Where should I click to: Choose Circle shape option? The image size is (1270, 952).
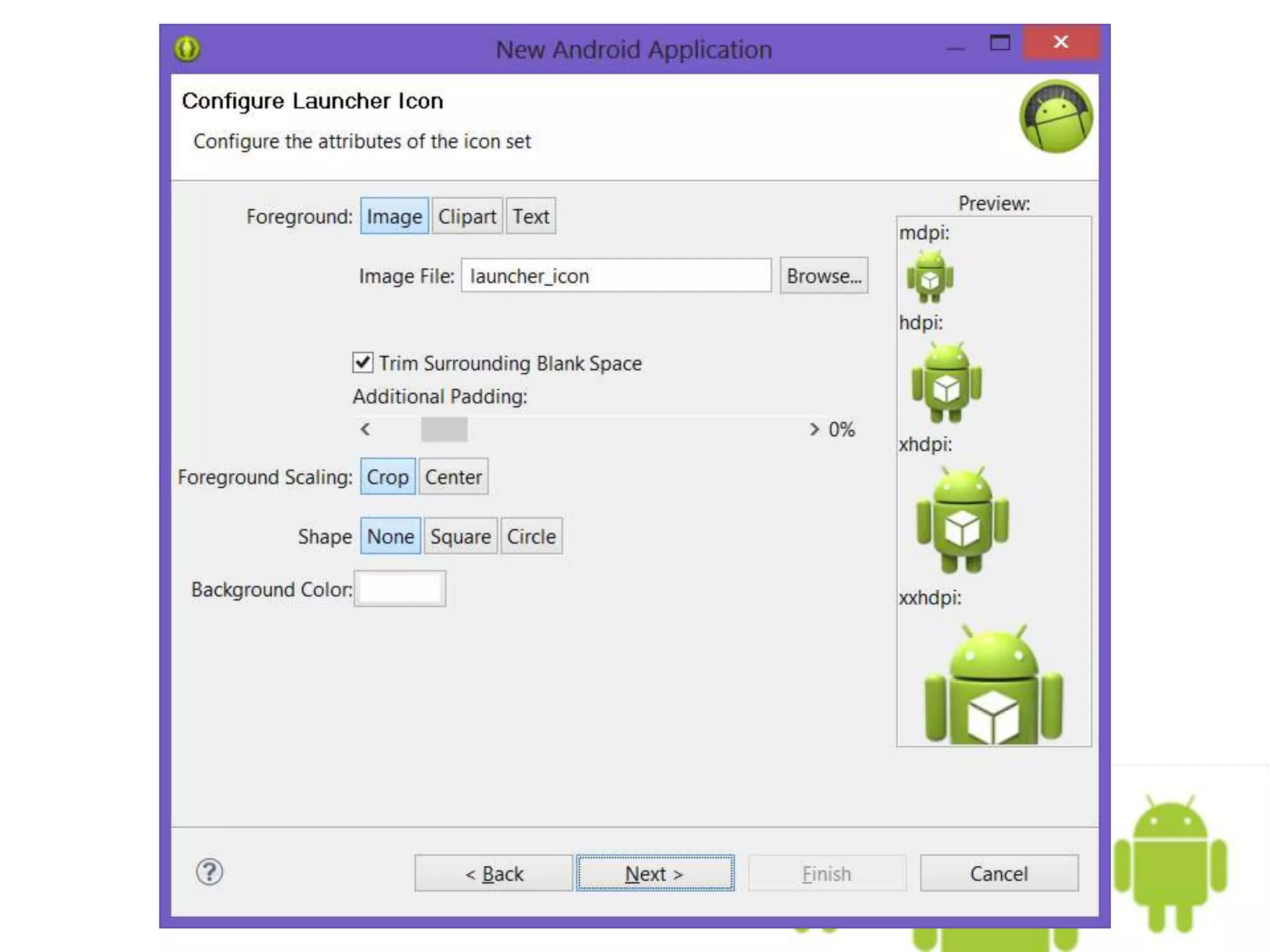[x=531, y=536]
